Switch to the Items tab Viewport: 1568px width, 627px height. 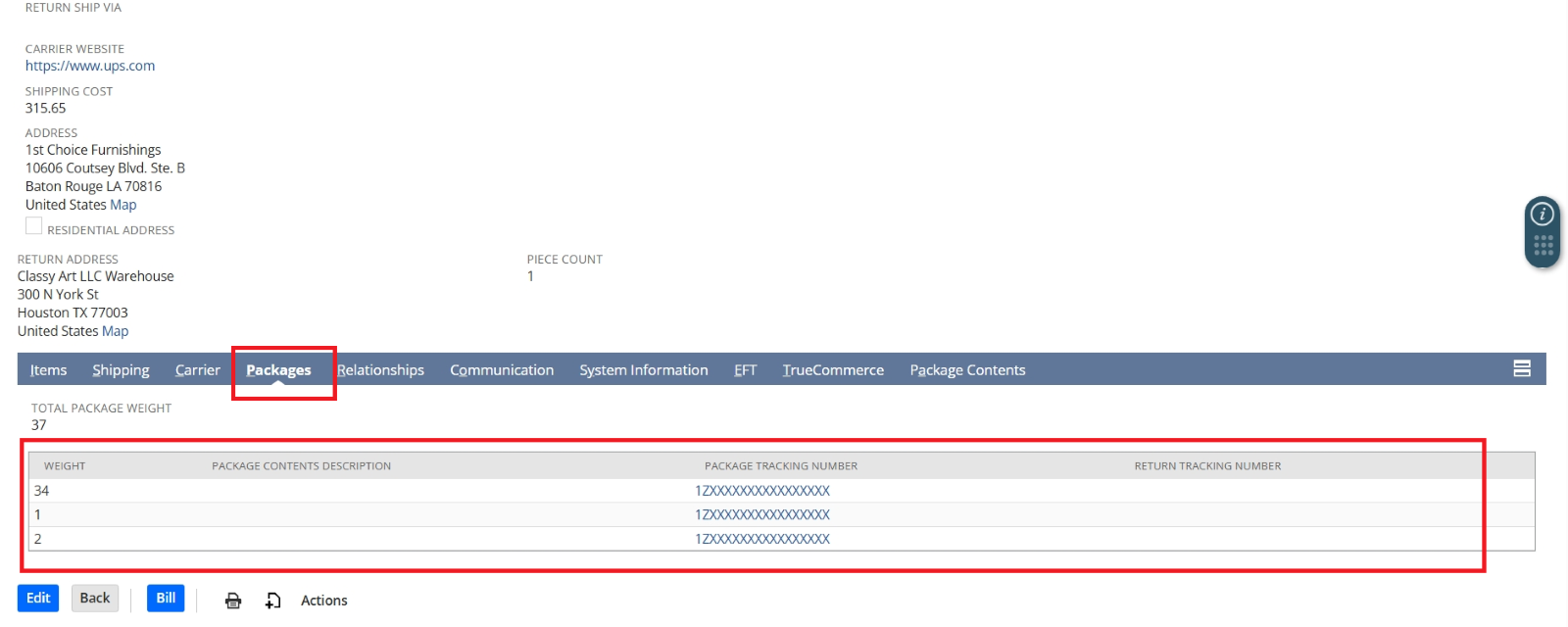48,370
